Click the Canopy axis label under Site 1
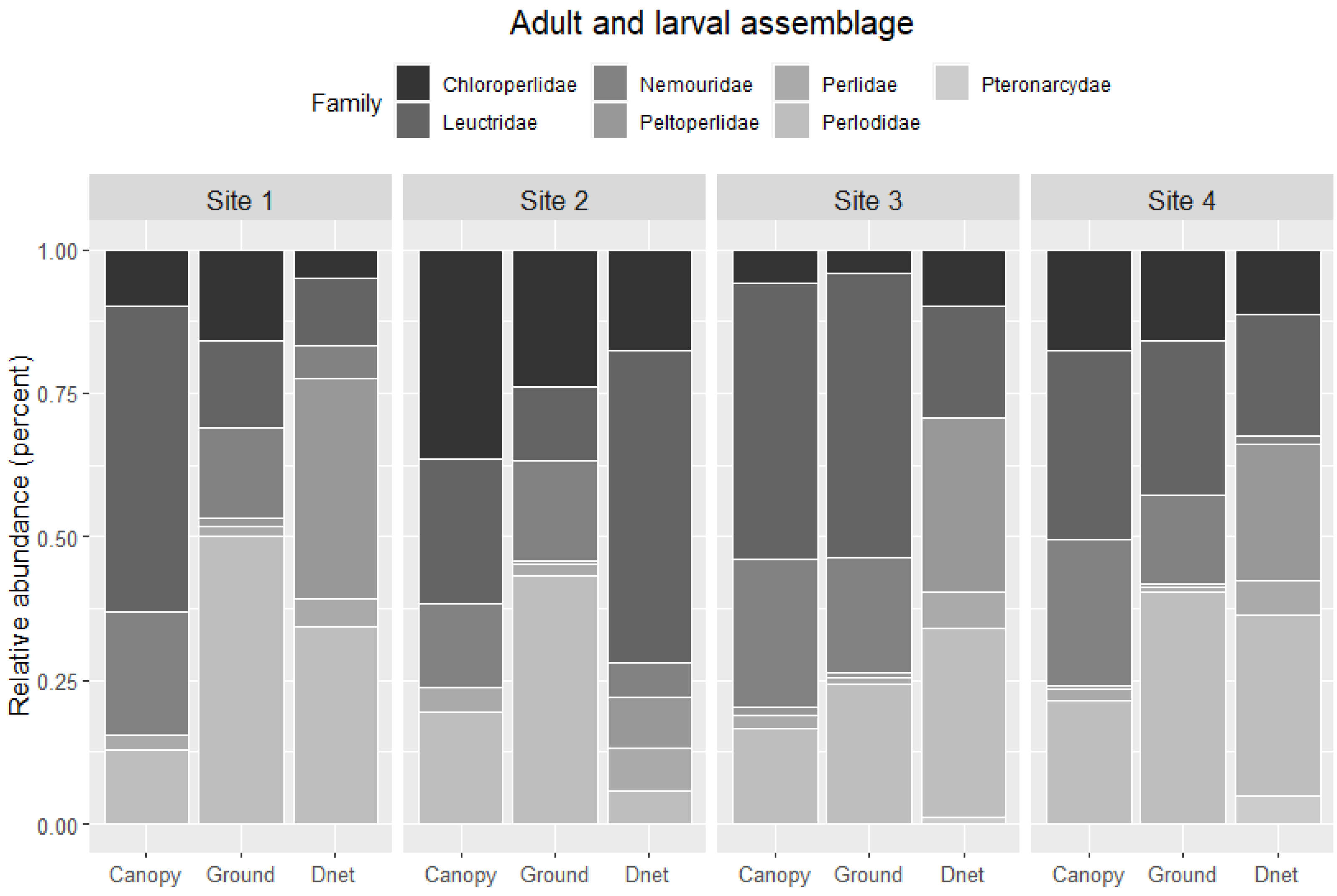1337x896 pixels. 145,874
